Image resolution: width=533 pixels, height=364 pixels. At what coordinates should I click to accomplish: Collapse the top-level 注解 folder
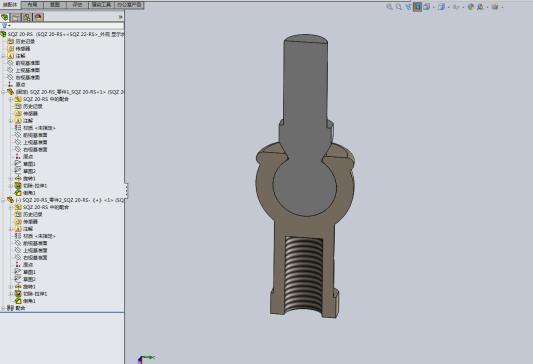point(3,56)
